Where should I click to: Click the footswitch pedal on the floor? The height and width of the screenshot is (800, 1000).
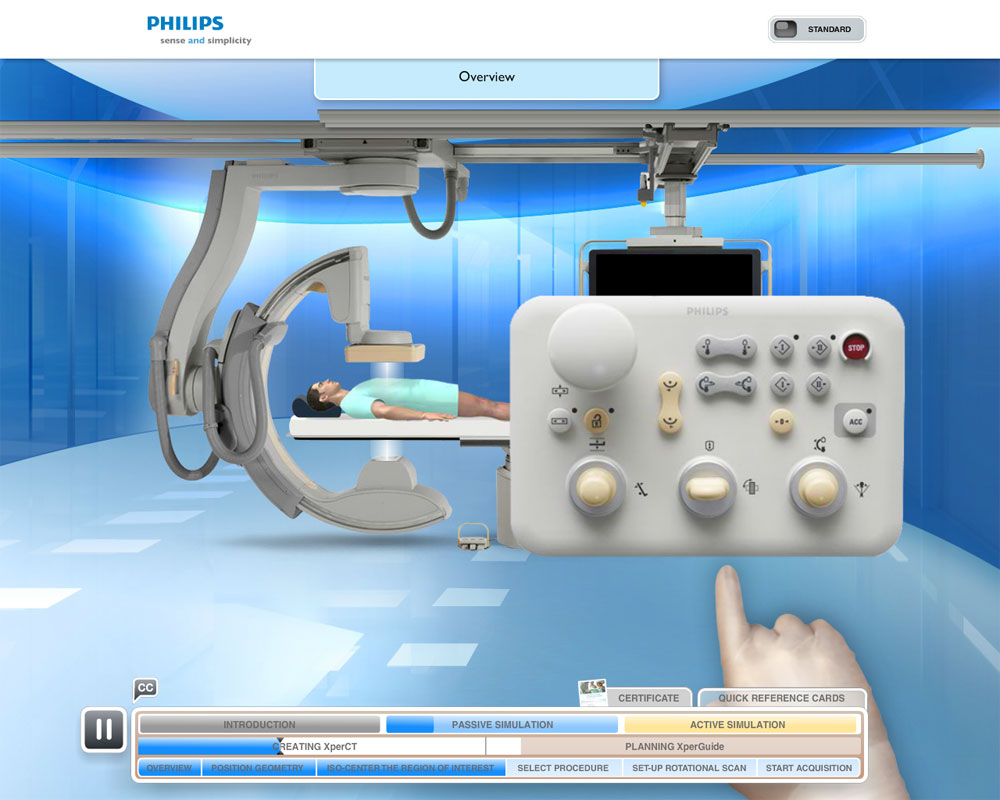pos(473,537)
